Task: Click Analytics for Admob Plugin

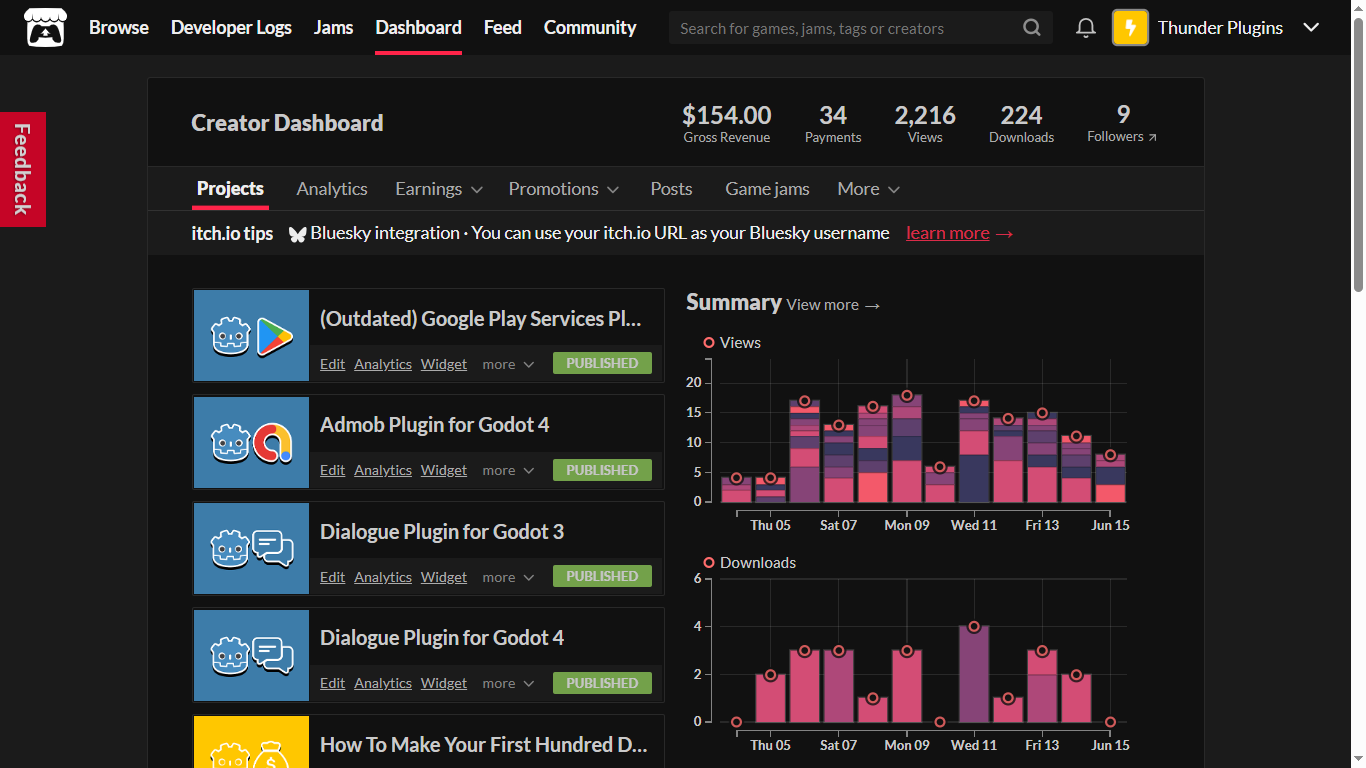Action: click(x=383, y=471)
